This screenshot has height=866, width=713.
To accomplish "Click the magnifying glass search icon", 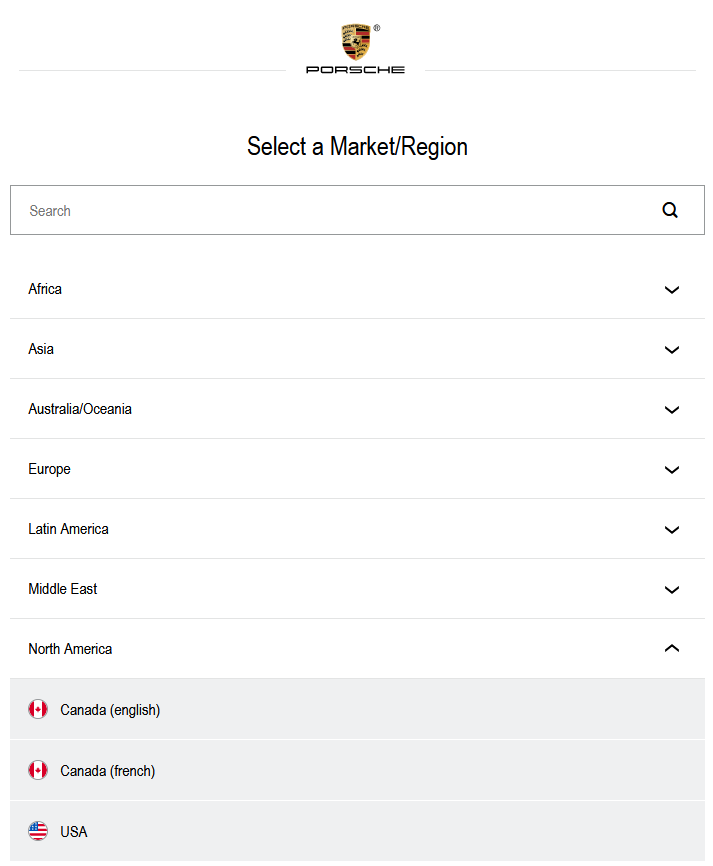I will tap(670, 210).
